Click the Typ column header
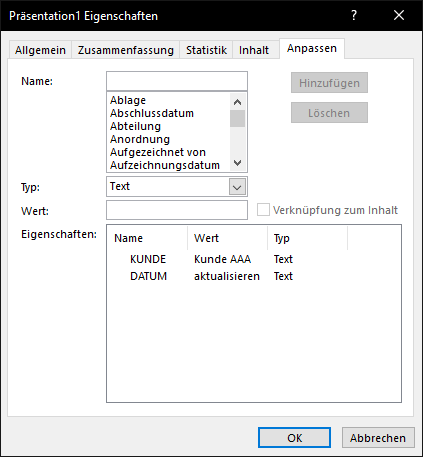Image resolution: width=423 pixels, height=457 pixels. click(x=307, y=238)
